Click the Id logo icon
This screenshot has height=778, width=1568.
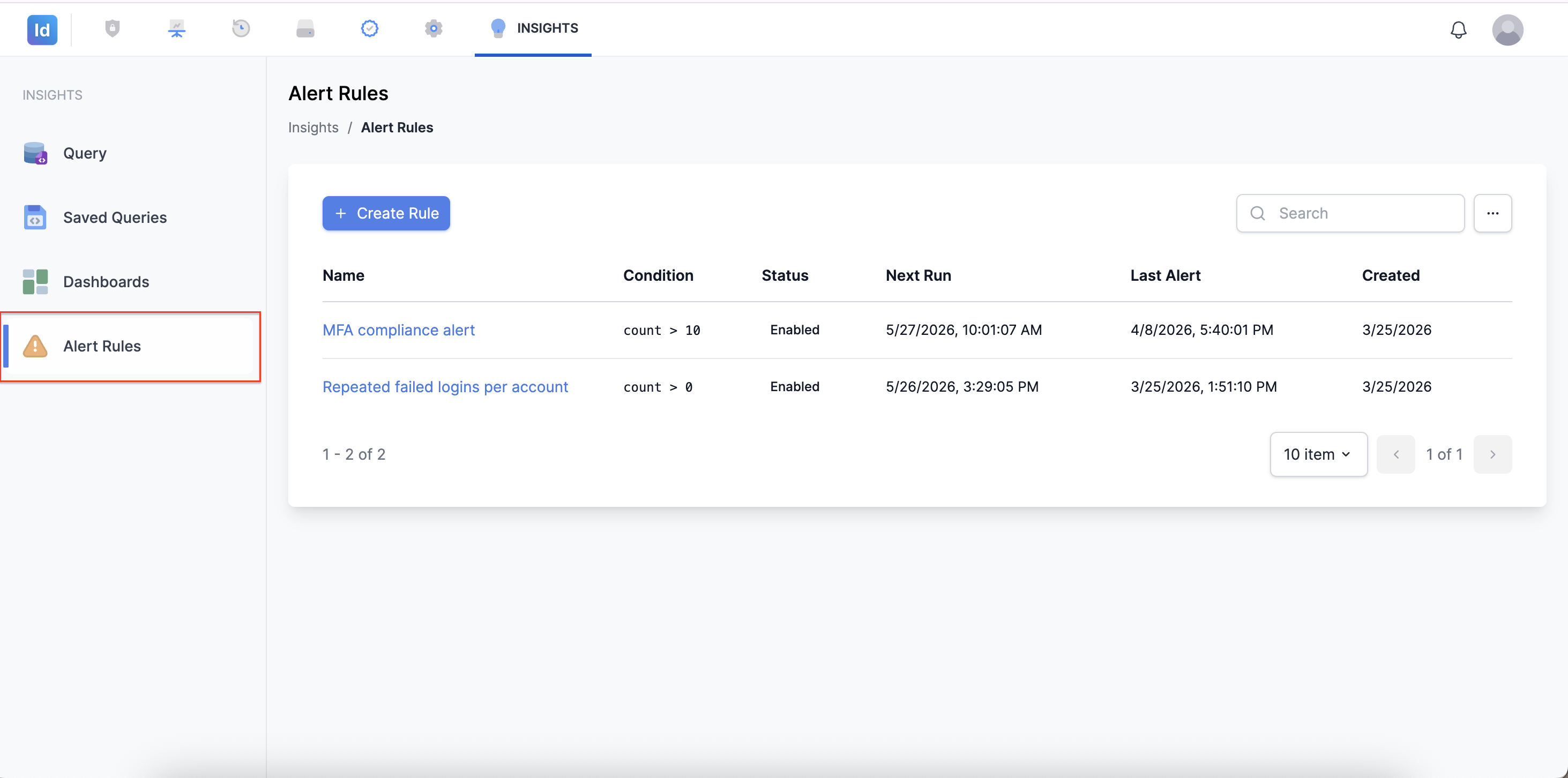(42, 29)
